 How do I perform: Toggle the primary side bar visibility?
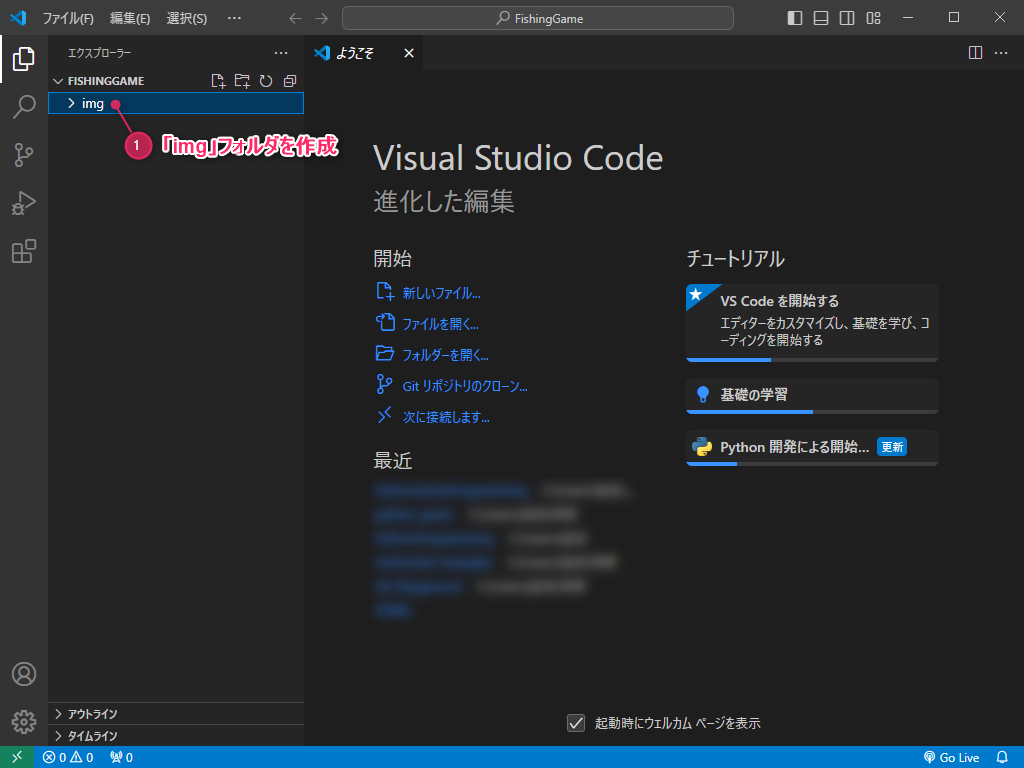795,18
